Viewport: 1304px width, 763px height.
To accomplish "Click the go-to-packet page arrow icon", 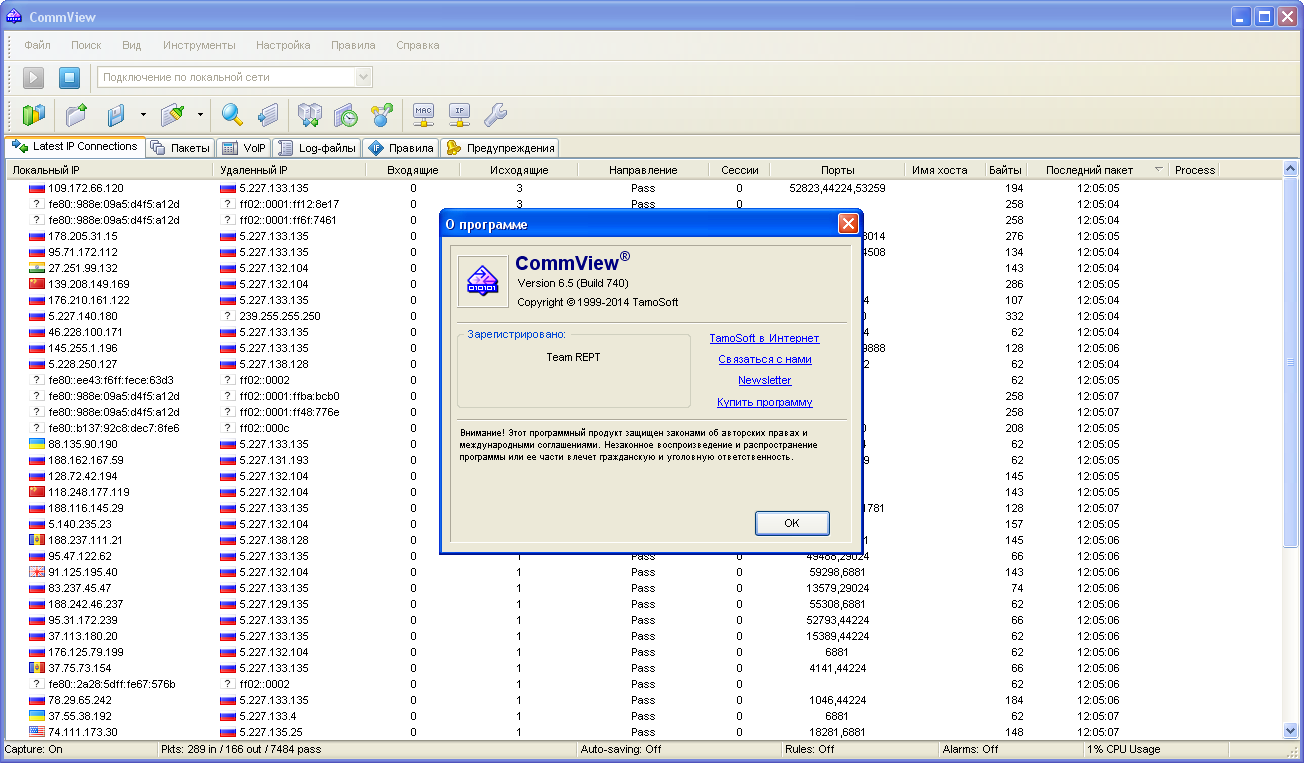I will 267,115.
